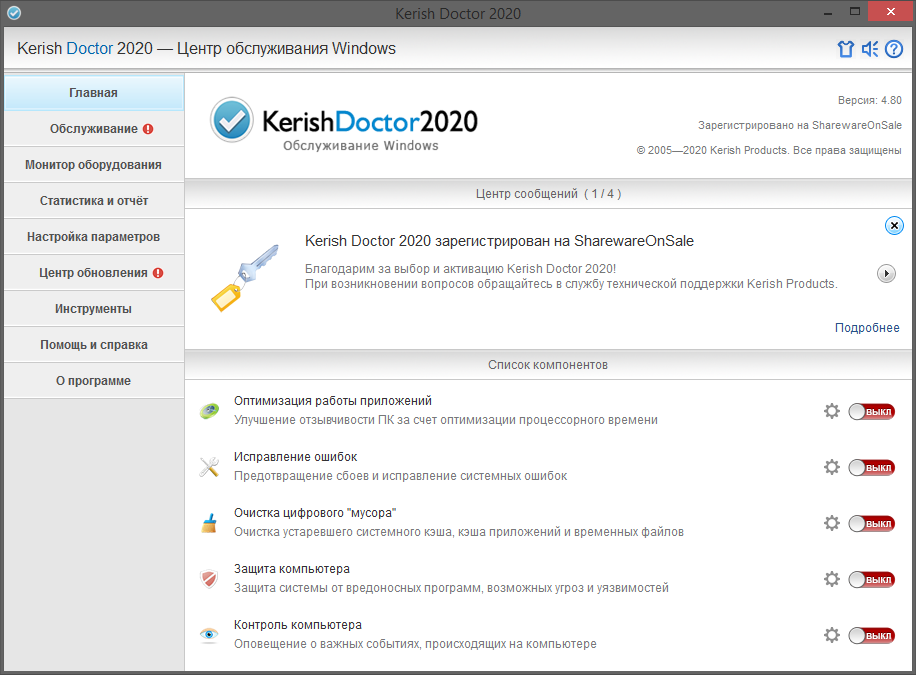The height and width of the screenshot is (675, 916).
Task: Show next message with arrow button
Action: click(886, 273)
